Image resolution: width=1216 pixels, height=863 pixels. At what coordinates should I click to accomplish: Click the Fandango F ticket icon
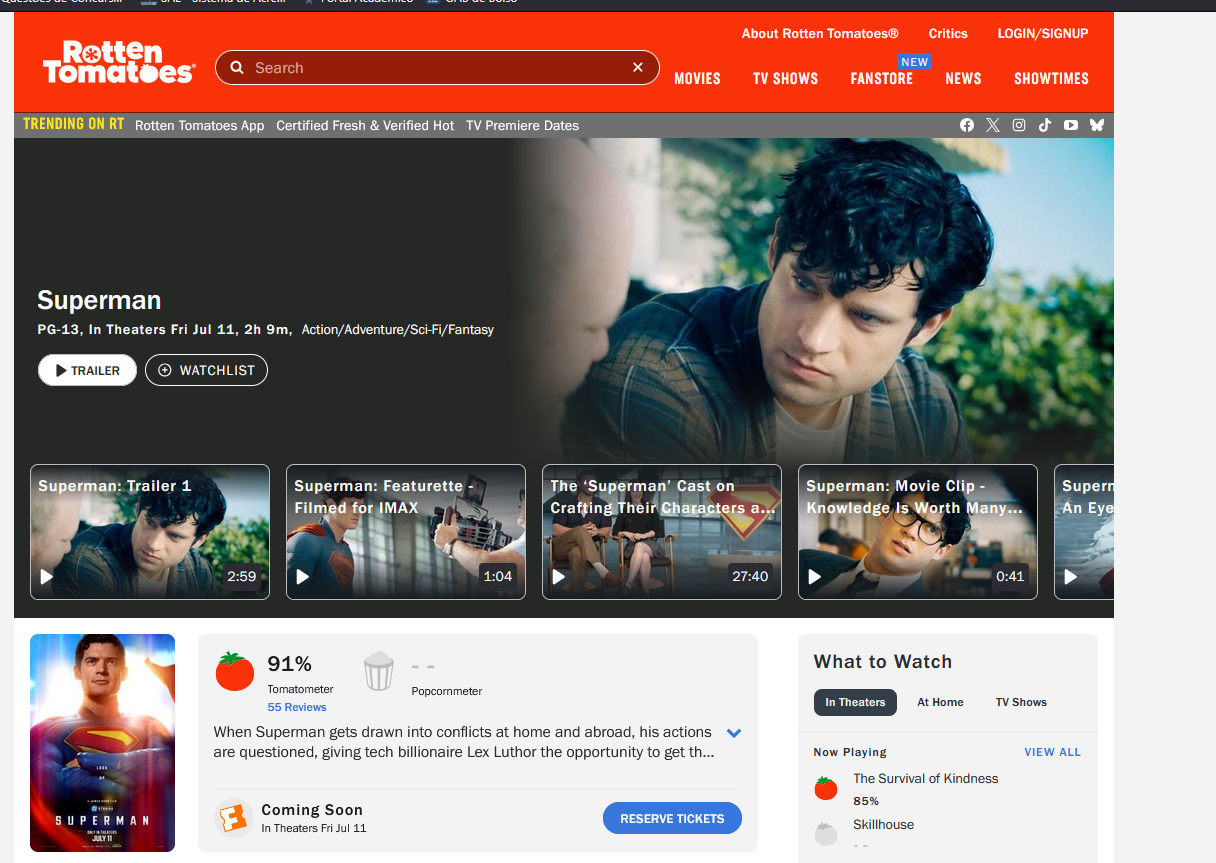233,819
